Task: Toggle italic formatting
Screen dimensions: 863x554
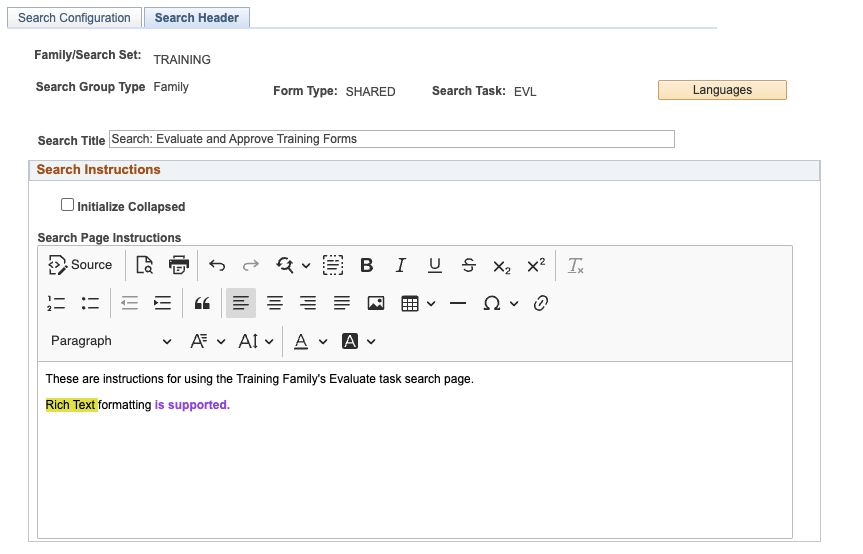Action: [401, 265]
